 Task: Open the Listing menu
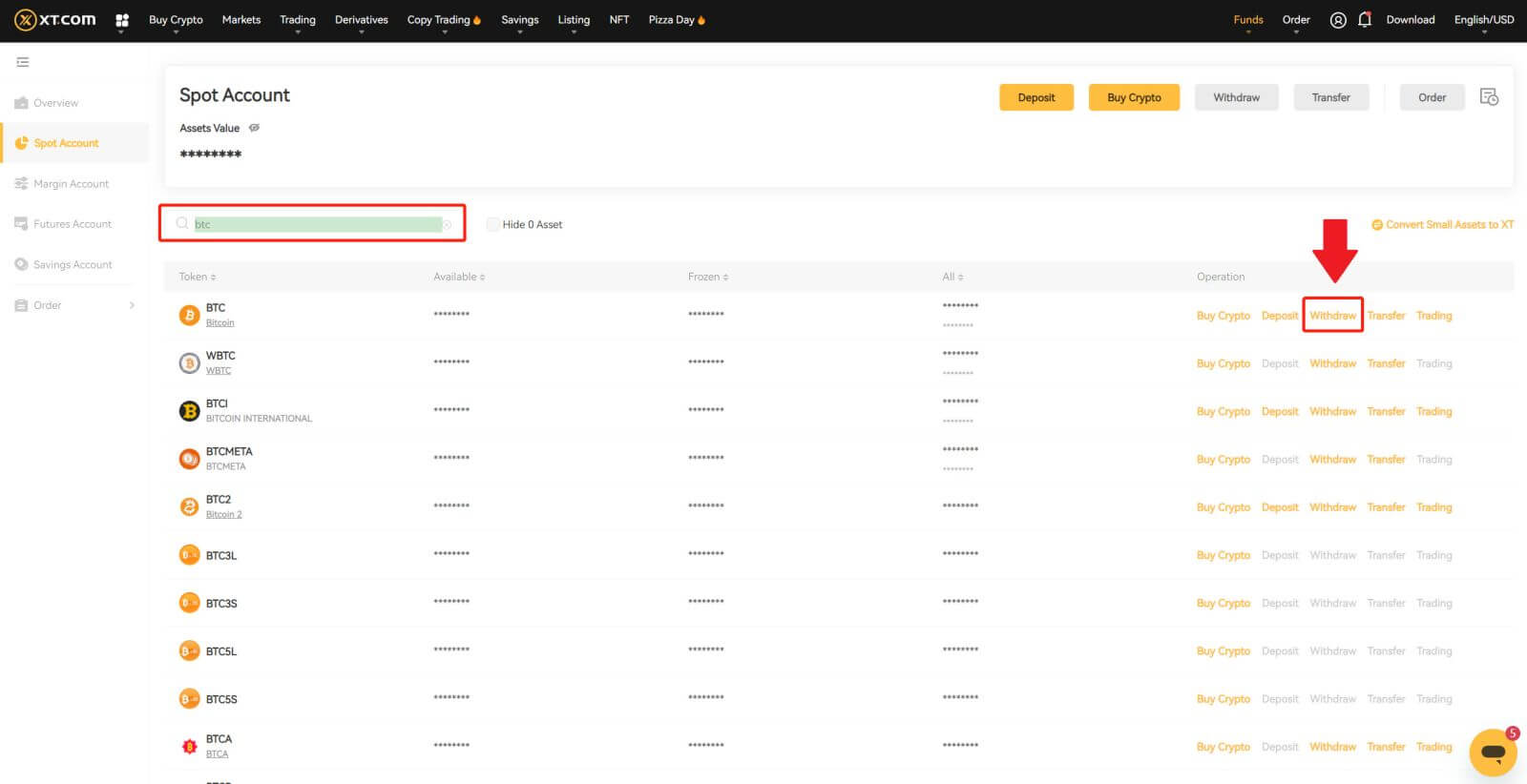pyautogui.click(x=574, y=20)
